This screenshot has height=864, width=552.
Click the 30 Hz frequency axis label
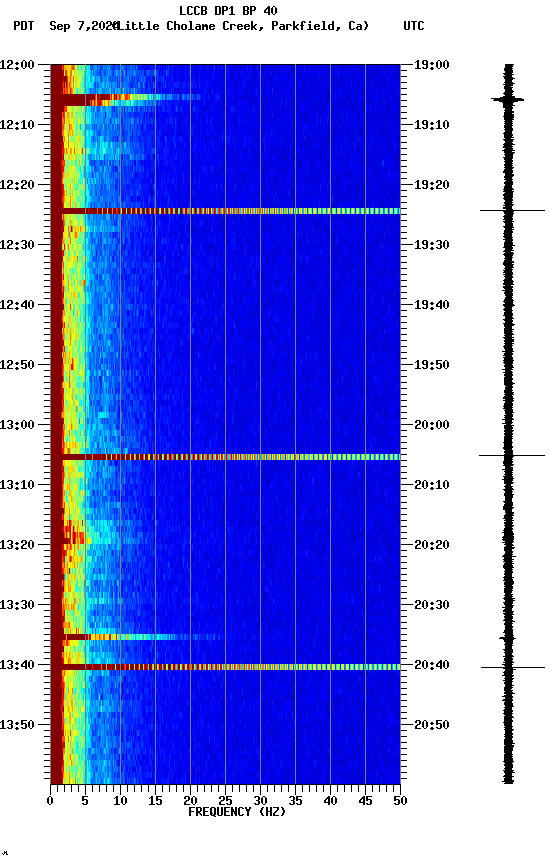tap(260, 801)
